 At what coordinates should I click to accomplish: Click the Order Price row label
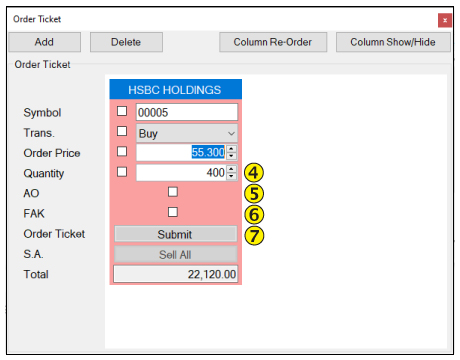click(52, 153)
